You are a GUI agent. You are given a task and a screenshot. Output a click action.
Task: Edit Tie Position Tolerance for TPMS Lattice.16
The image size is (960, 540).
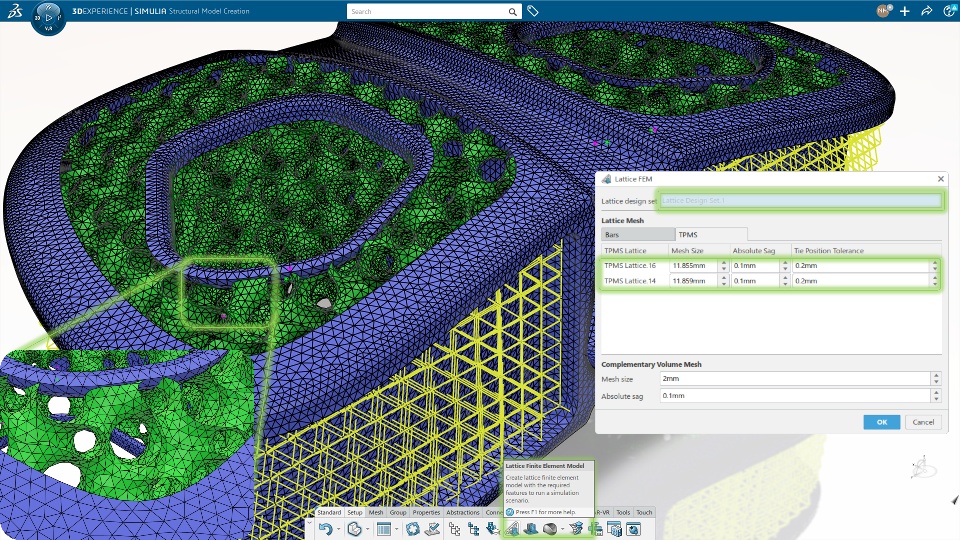(x=861, y=266)
